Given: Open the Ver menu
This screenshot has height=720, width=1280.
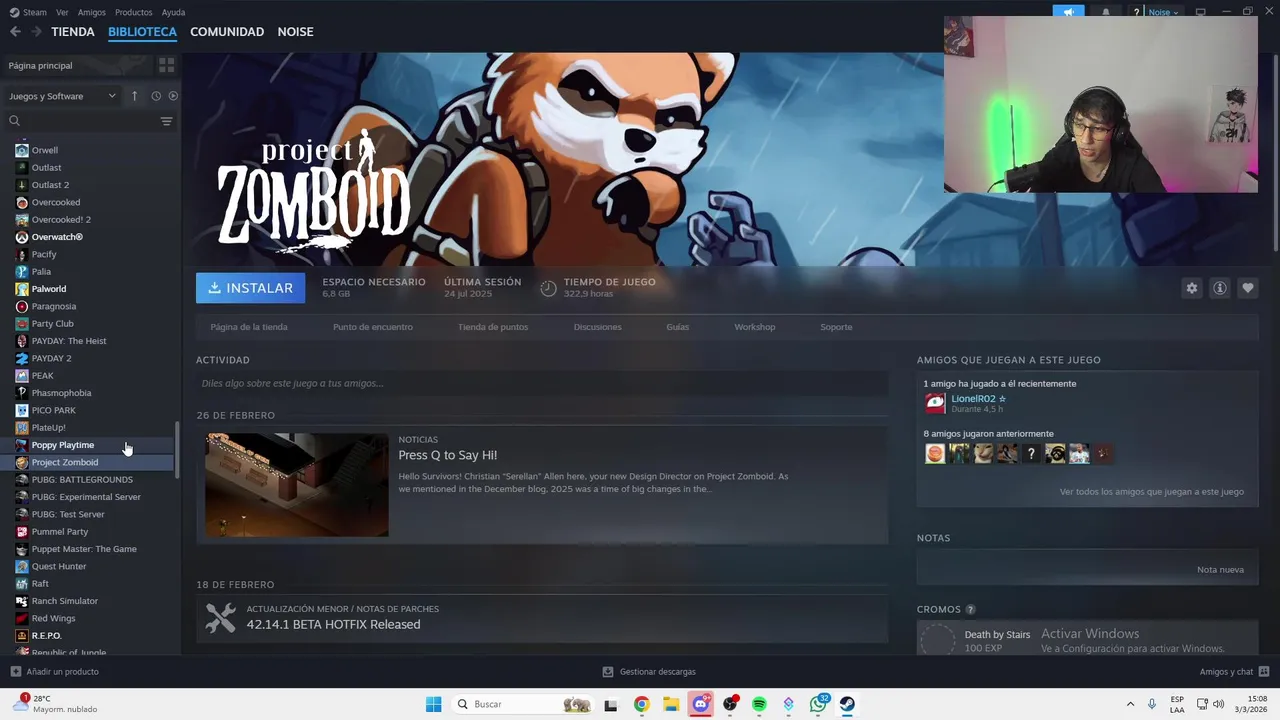Looking at the screenshot, I should pos(62,12).
